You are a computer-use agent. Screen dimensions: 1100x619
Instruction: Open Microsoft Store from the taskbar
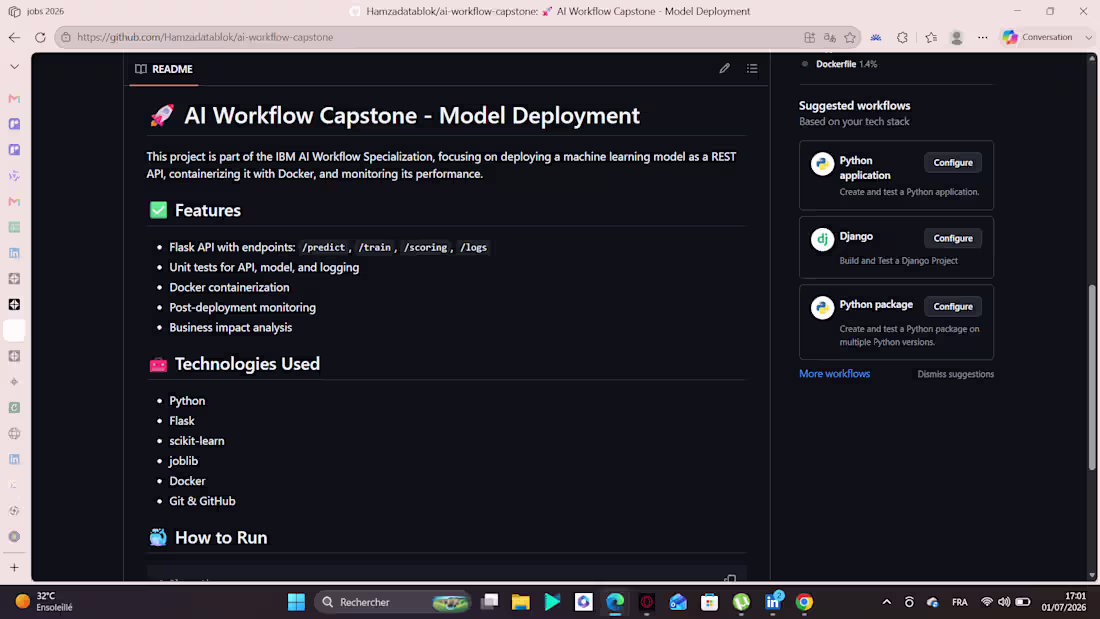[709, 602]
